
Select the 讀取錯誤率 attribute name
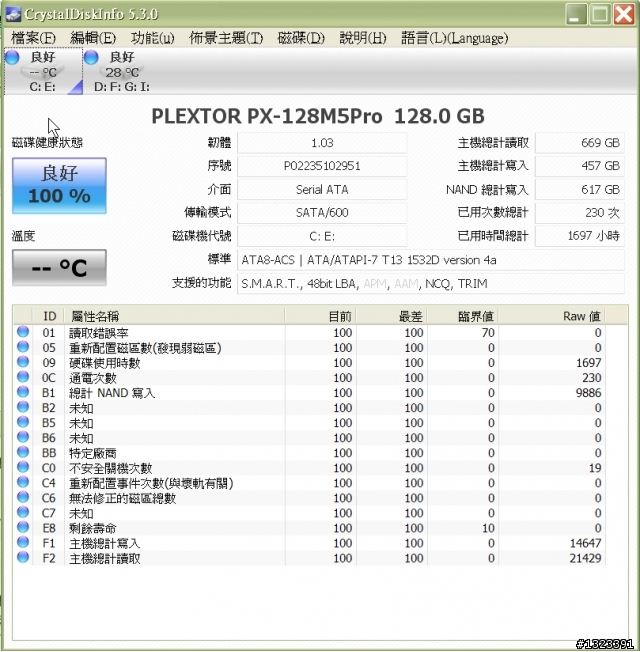click(99, 333)
